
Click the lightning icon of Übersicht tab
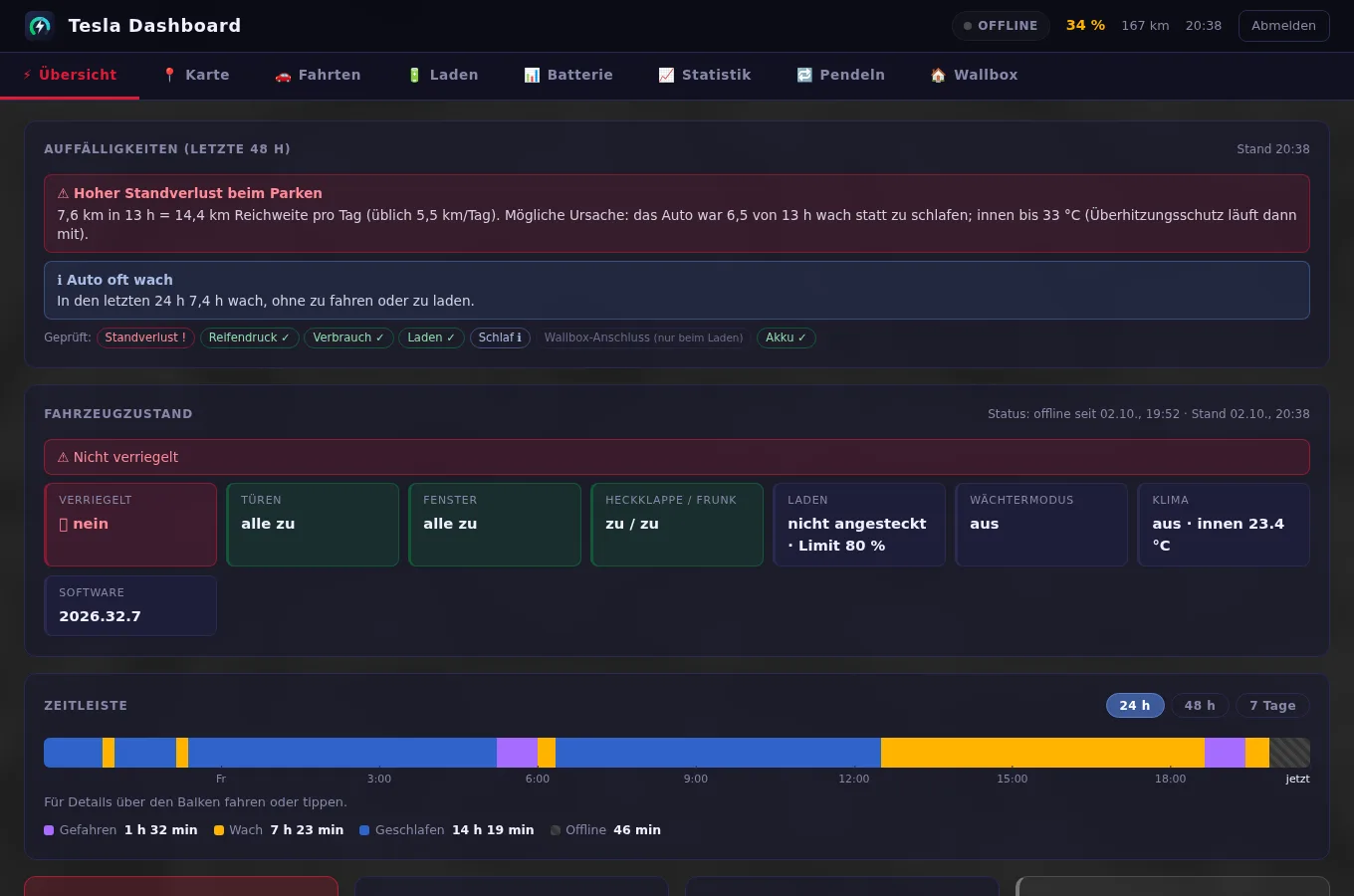point(28,75)
